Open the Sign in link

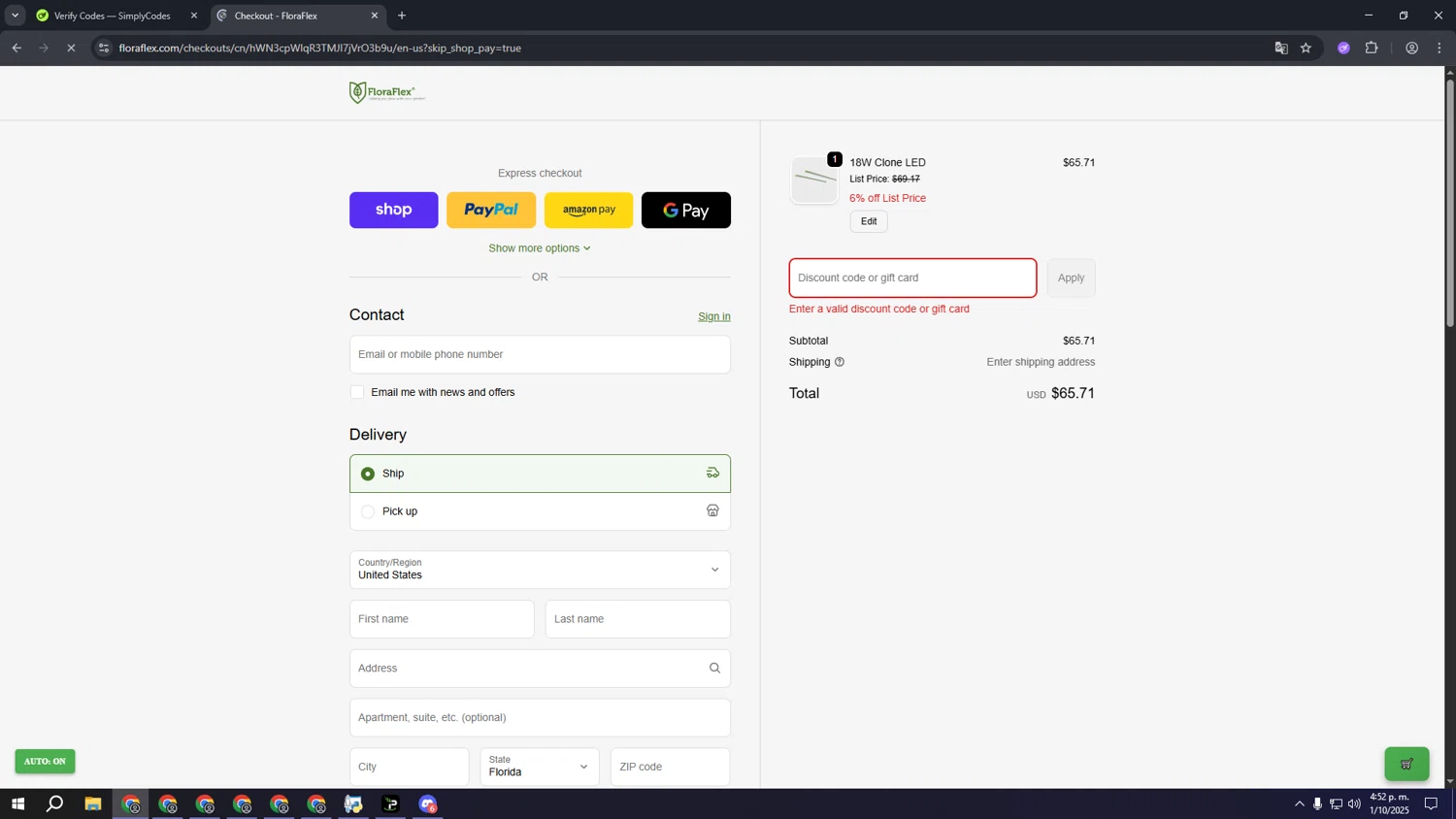tap(714, 316)
